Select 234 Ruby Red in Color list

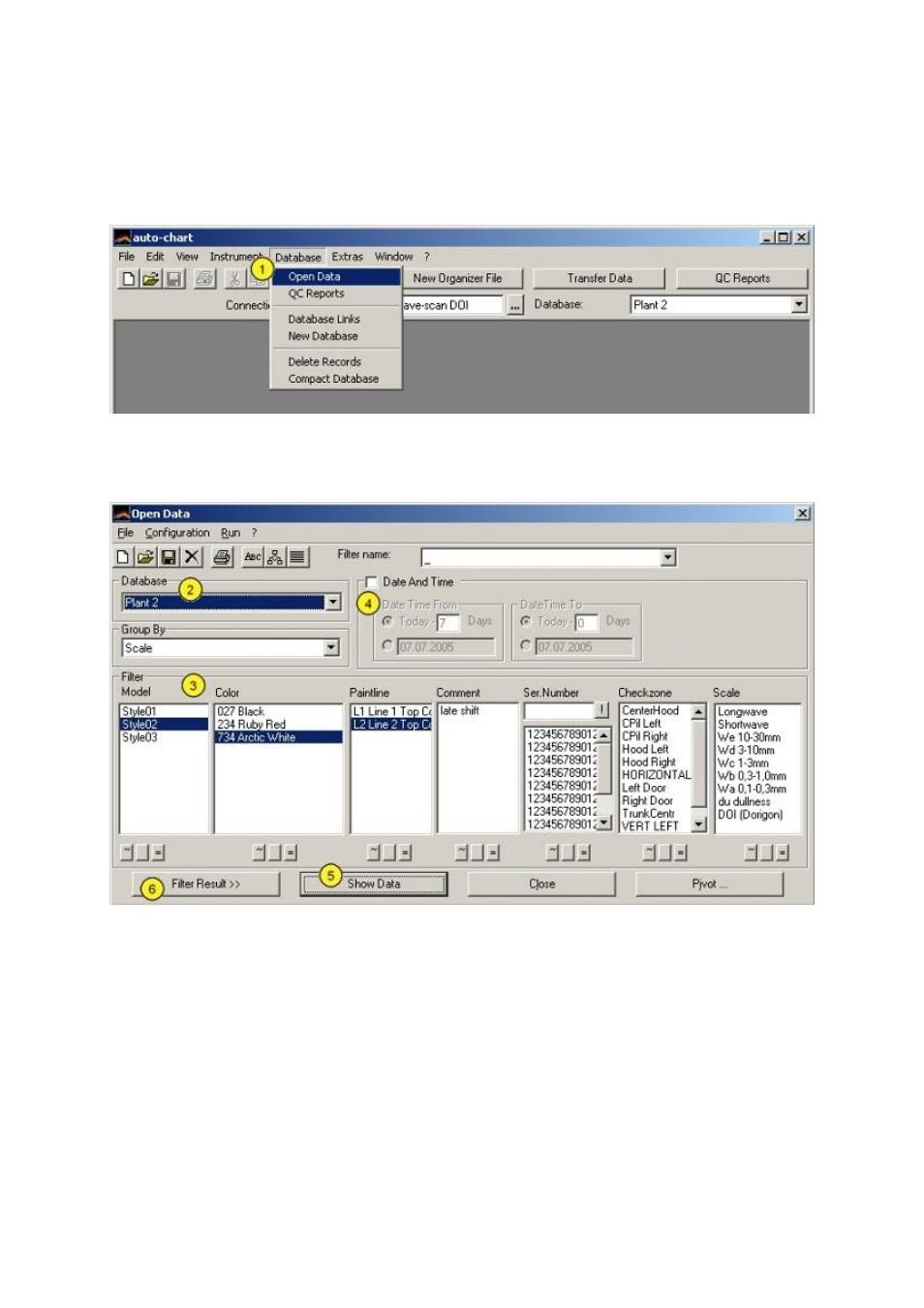(x=278, y=725)
